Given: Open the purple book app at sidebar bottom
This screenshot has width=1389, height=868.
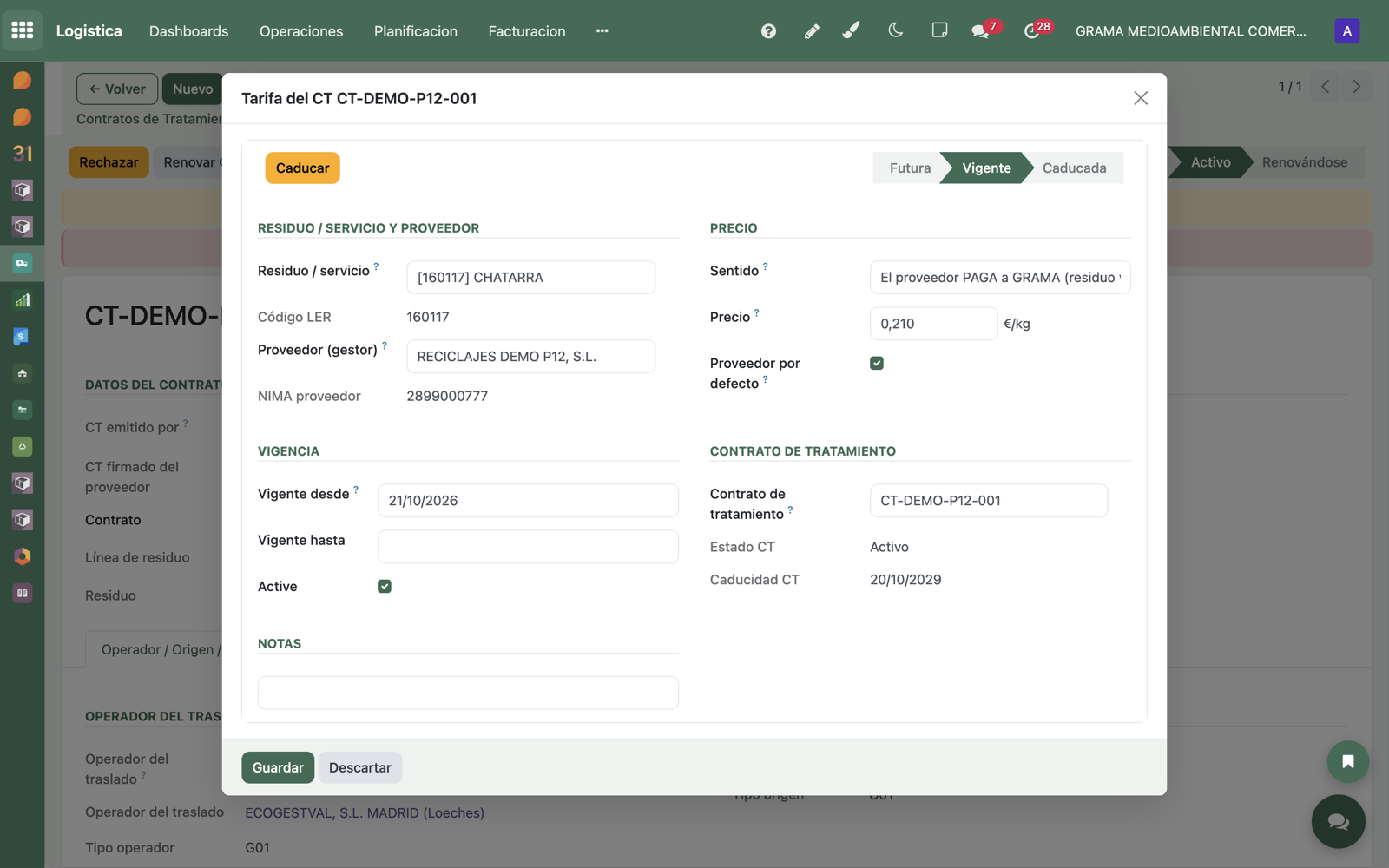Looking at the screenshot, I should (x=23, y=593).
